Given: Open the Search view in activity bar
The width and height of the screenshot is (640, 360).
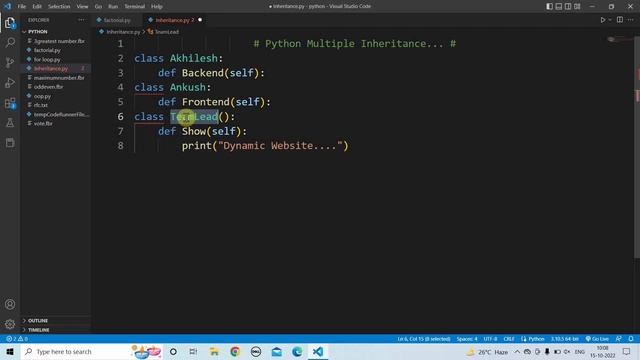Looking at the screenshot, I should point(10,42).
